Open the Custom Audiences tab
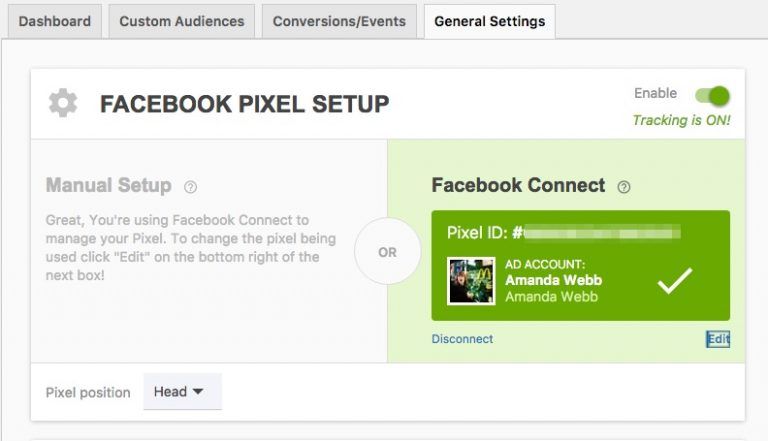Image resolution: width=768 pixels, height=441 pixels. coord(182,22)
